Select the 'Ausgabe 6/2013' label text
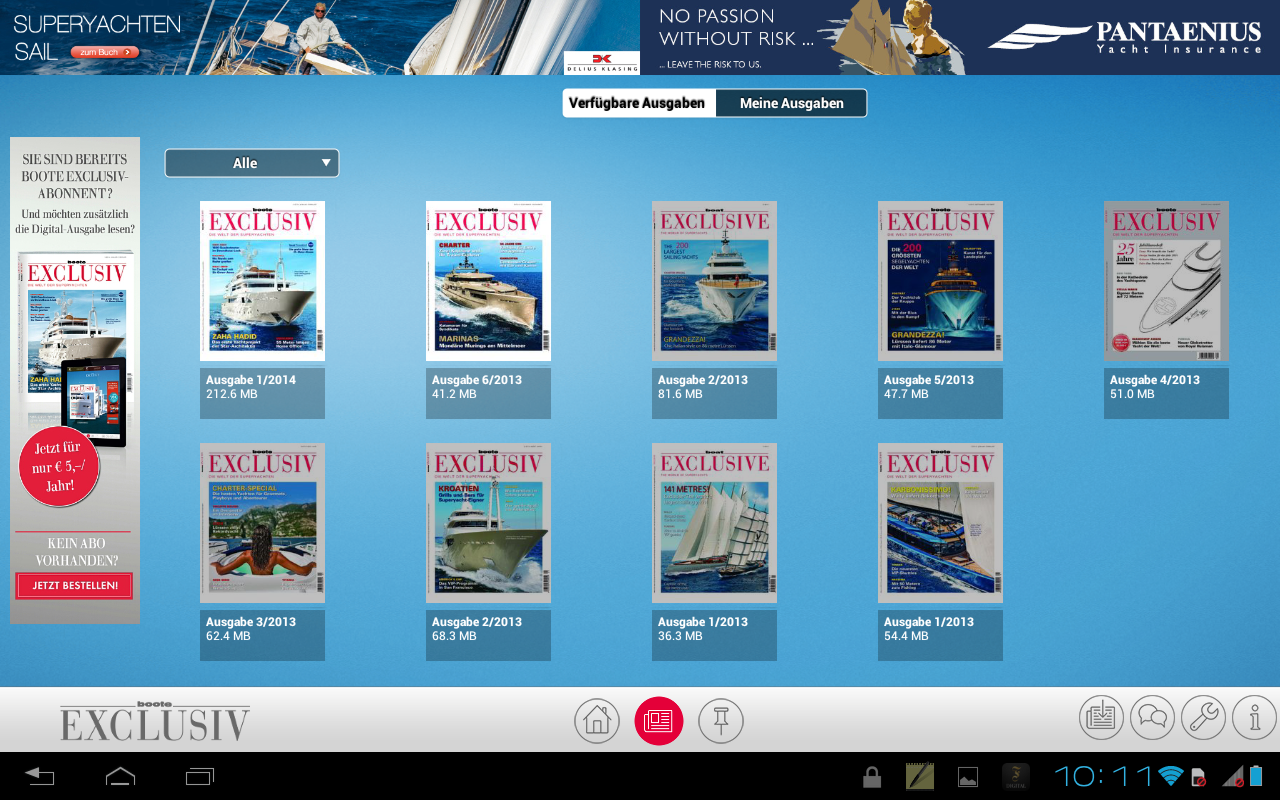This screenshot has width=1280, height=800. tap(477, 380)
